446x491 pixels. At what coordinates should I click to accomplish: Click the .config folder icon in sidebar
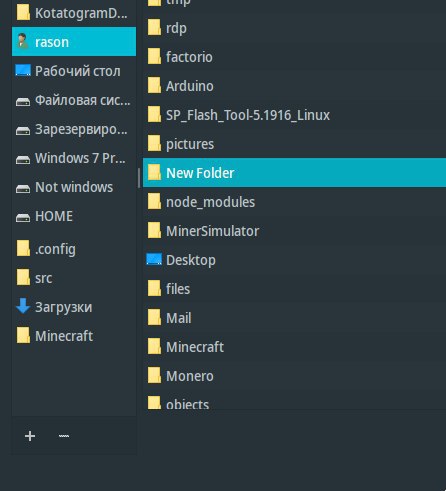pos(23,248)
